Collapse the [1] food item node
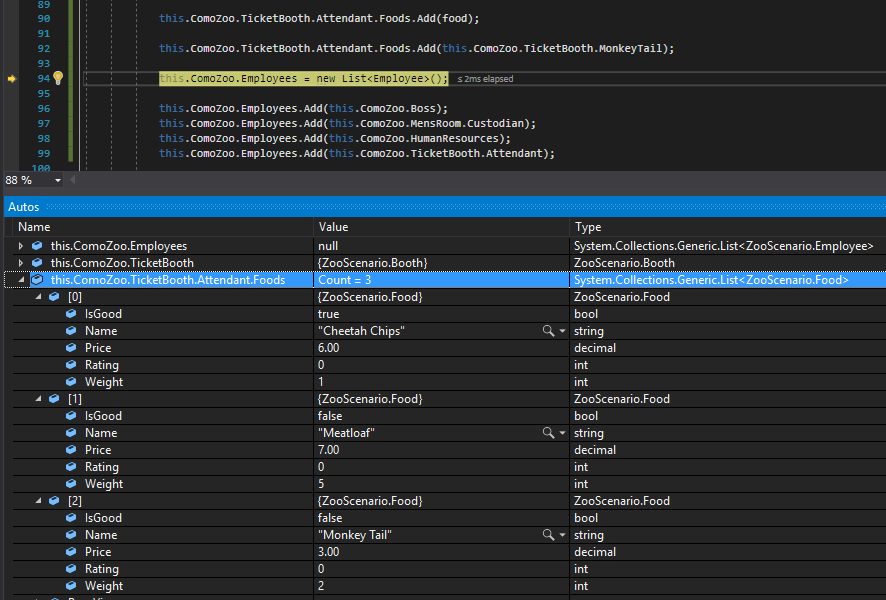Viewport: 886px width, 600px height. pos(39,399)
